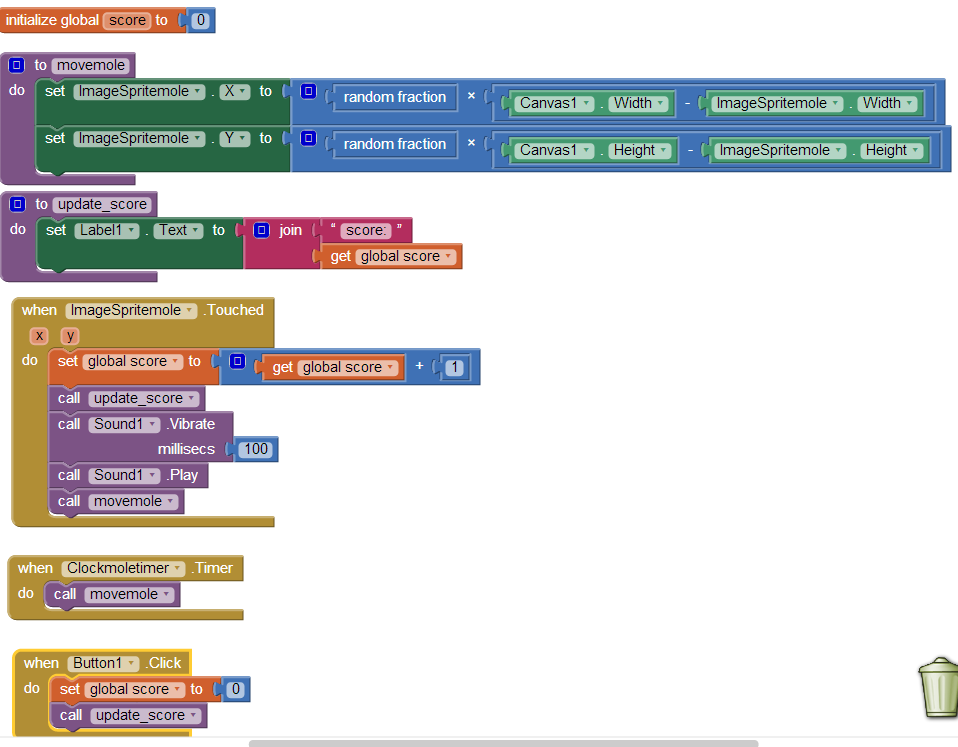Open the X property dropdown

click(x=235, y=92)
